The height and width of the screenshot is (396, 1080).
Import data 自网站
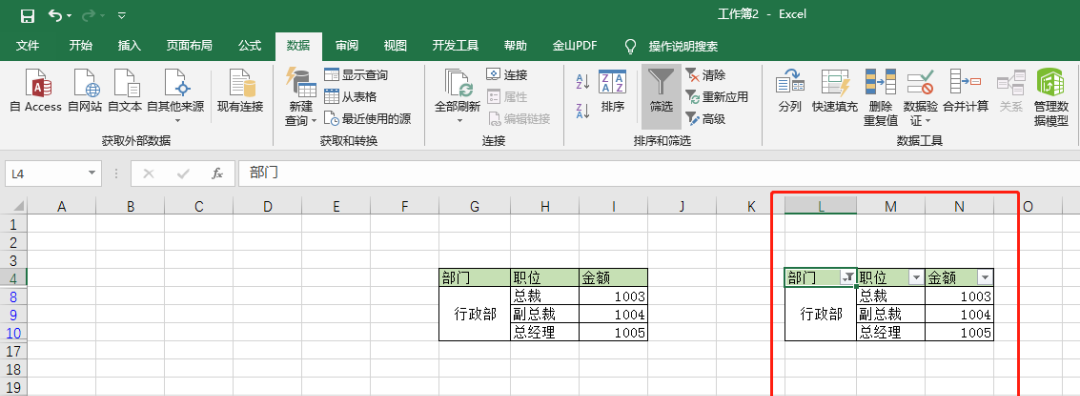(x=85, y=91)
